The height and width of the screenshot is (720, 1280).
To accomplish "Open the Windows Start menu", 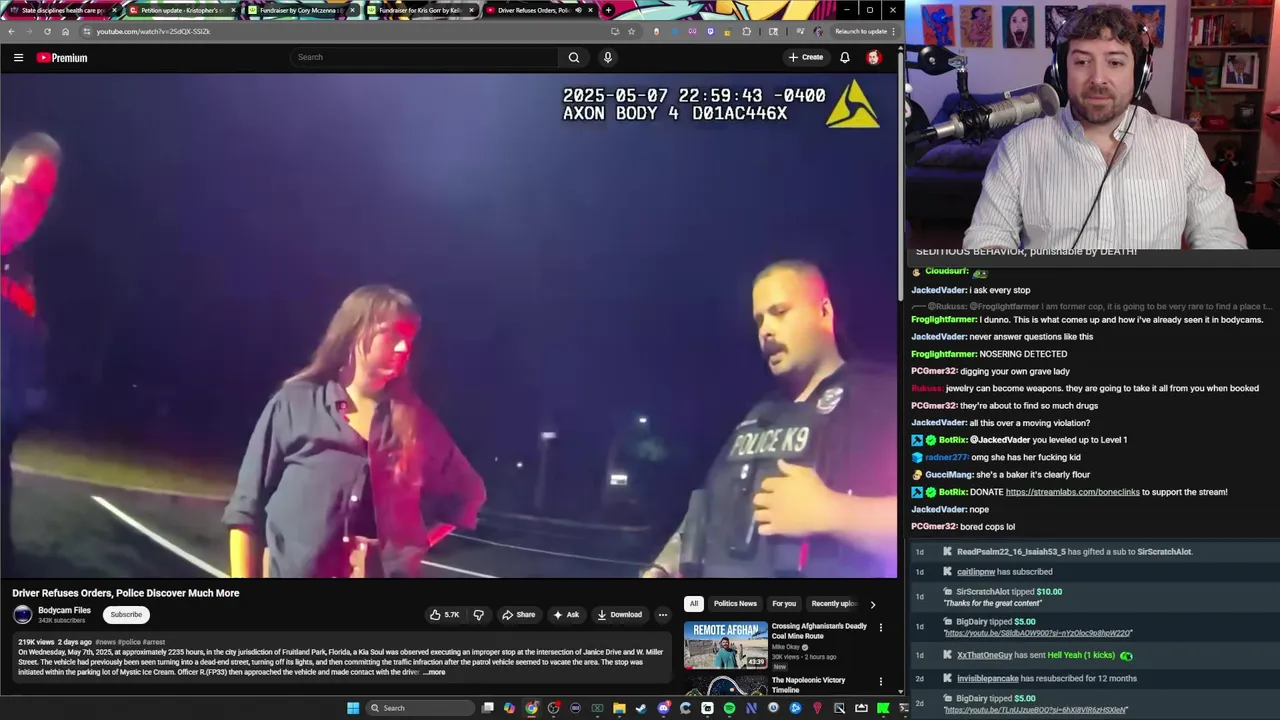I will 353,708.
